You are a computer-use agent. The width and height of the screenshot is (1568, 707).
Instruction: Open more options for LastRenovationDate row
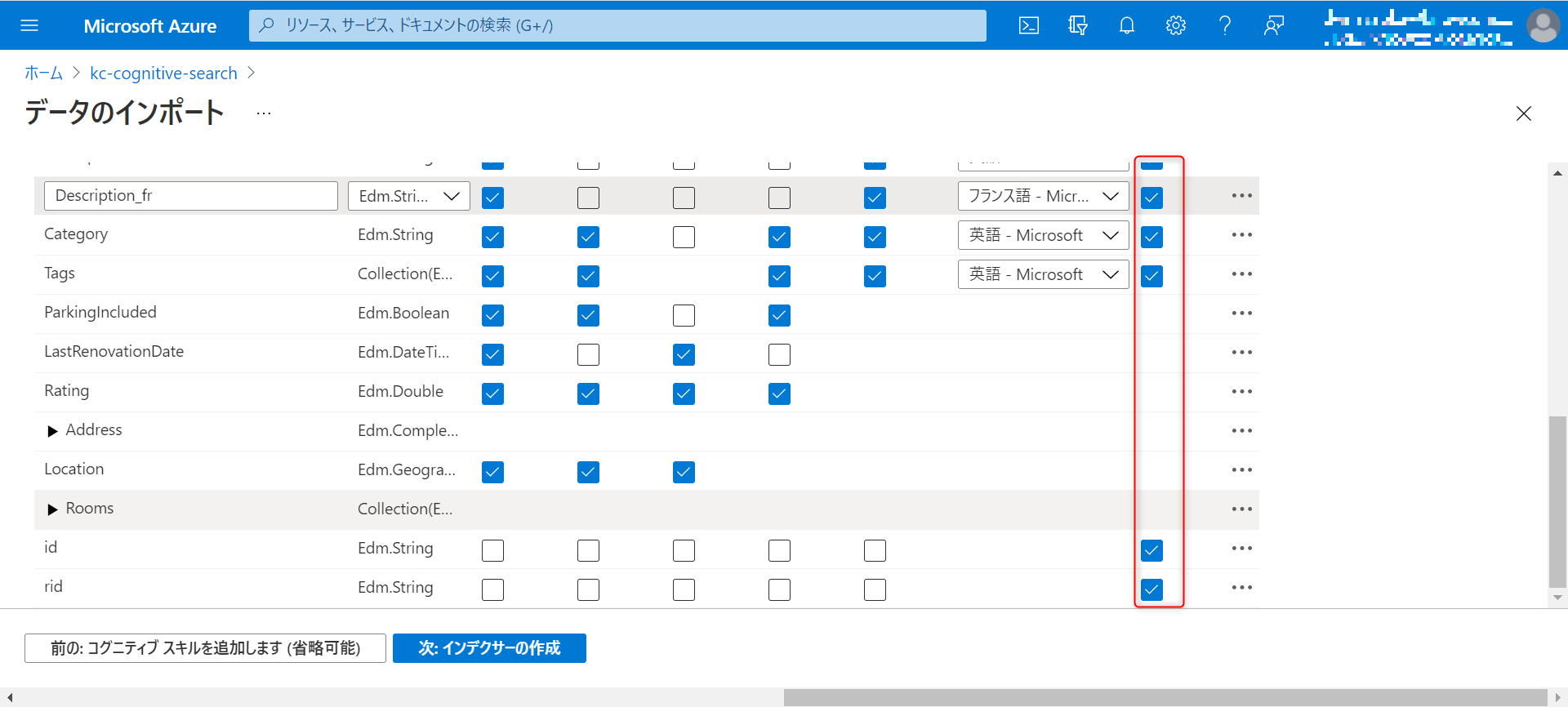click(x=1242, y=353)
